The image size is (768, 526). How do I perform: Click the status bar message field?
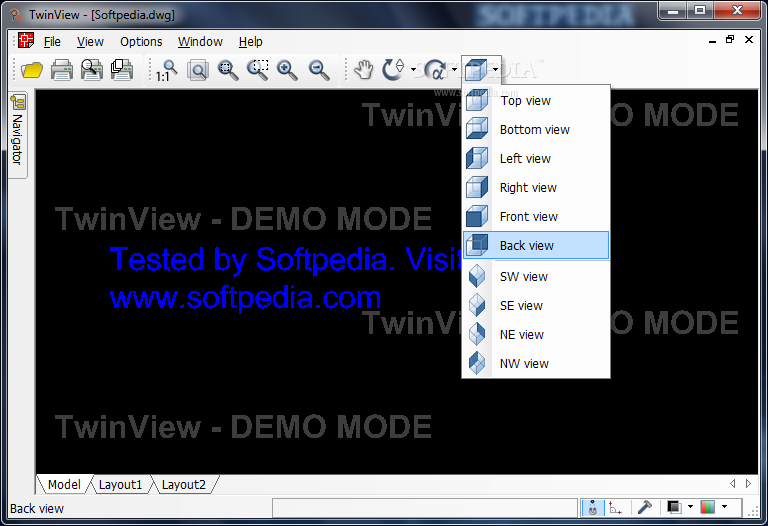coord(425,508)
